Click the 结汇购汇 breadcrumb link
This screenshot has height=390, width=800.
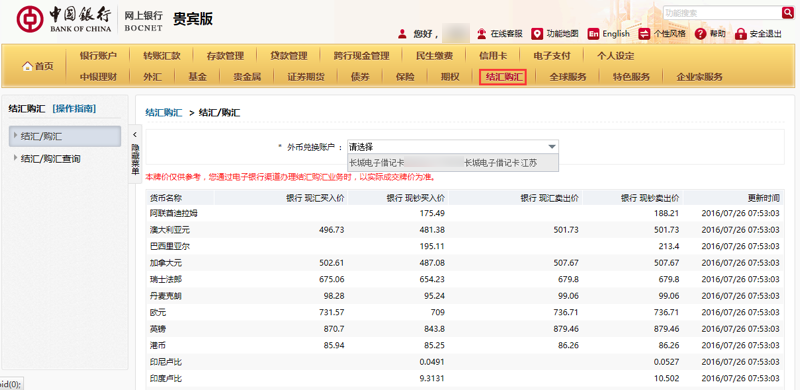(163, 113)
